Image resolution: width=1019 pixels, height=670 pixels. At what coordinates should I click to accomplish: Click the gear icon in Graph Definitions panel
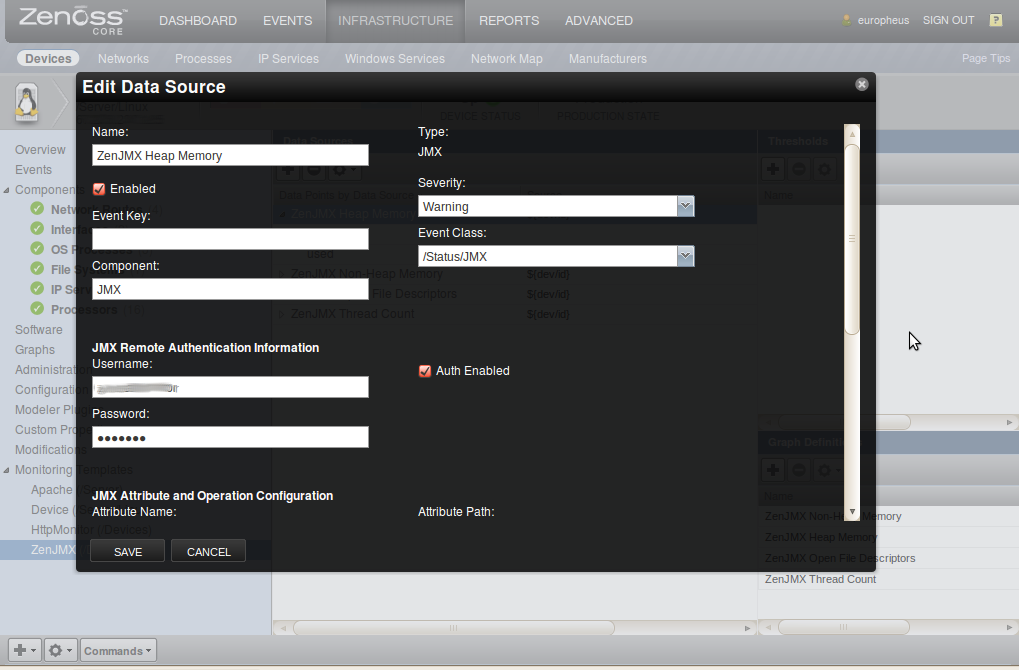point(827,469)
